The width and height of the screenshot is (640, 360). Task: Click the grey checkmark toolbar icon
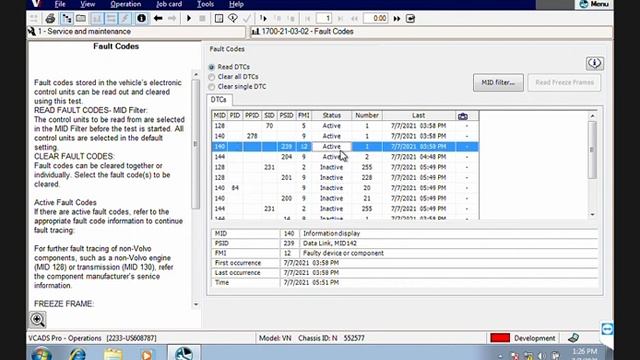pyautogui.click(x=247, y=18)
